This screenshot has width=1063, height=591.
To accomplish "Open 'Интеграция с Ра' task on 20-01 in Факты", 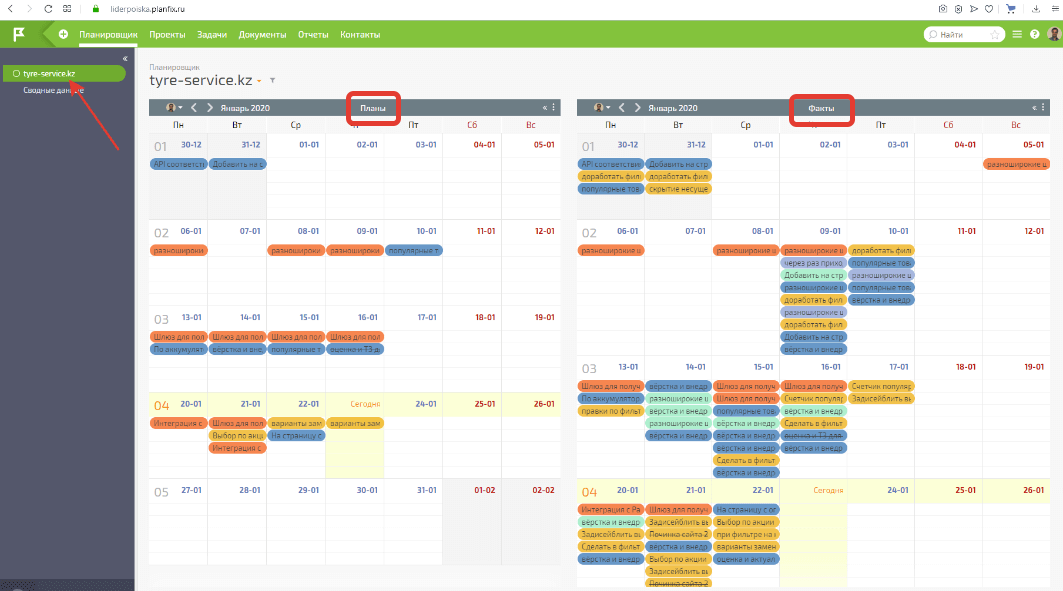I will click(x=611, y=509).
